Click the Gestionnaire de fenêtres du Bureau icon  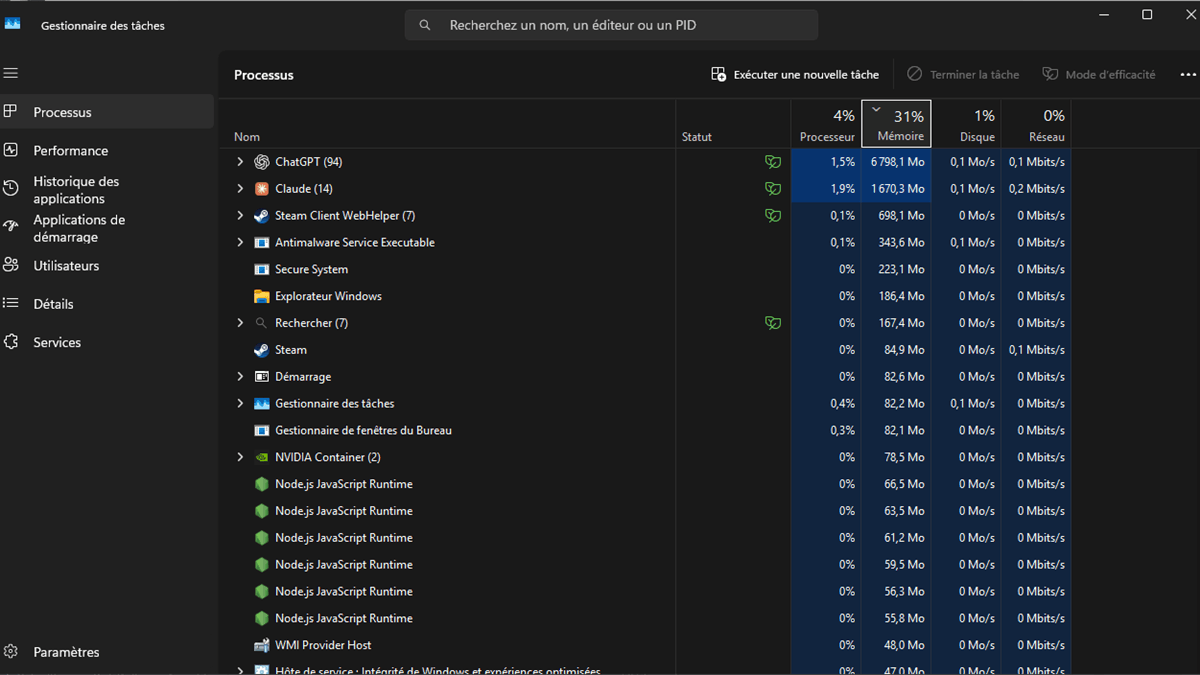click(262, 431)
